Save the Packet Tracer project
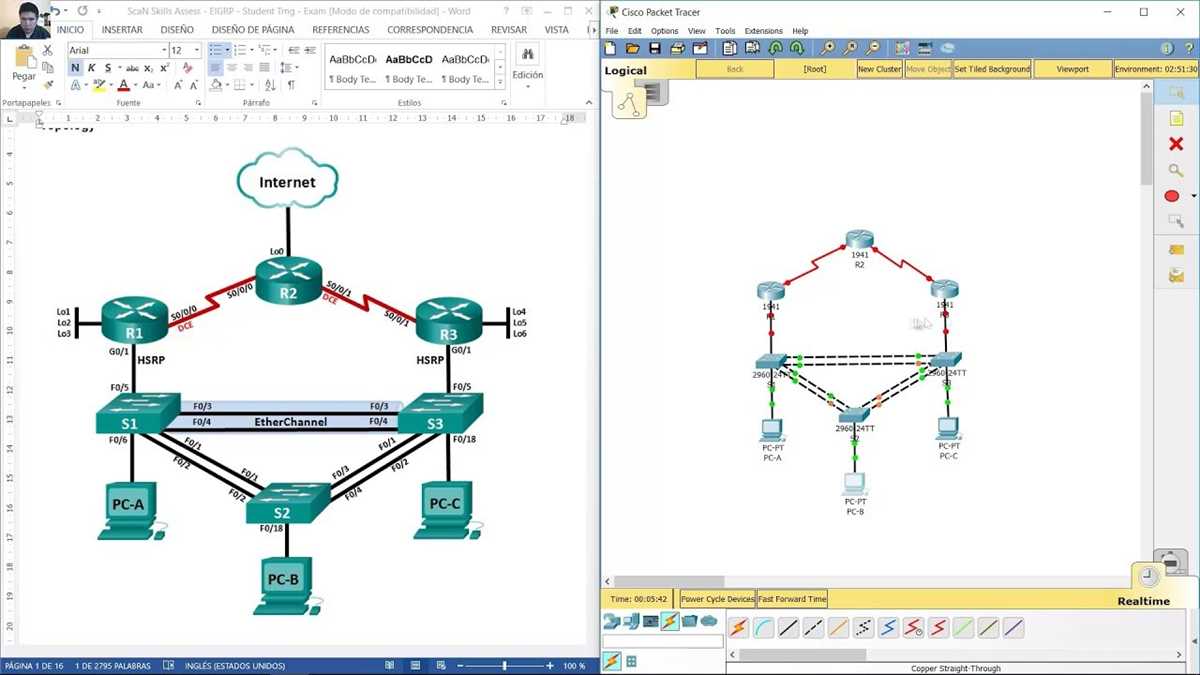Screen dimensions: 1200x675 (655, 48)
